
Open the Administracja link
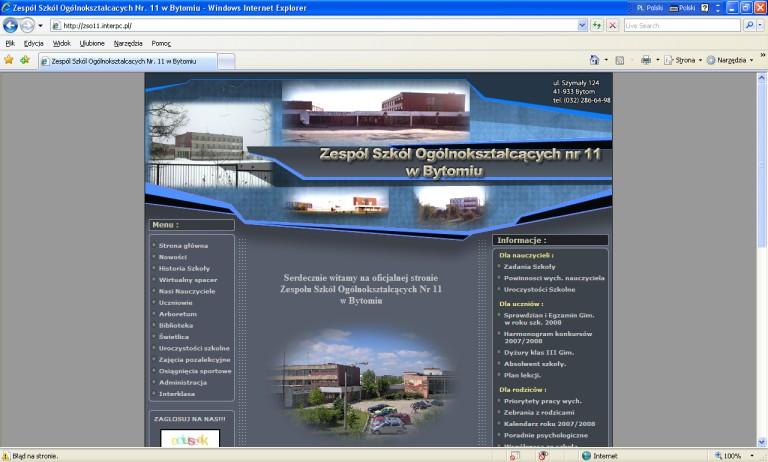(183, 382)
